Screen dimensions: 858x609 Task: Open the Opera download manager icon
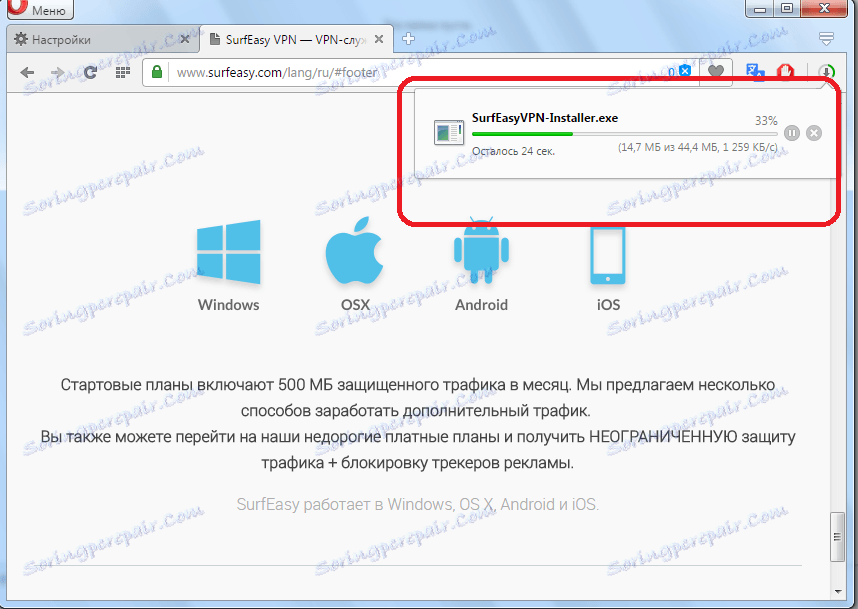tap(827, 71)
